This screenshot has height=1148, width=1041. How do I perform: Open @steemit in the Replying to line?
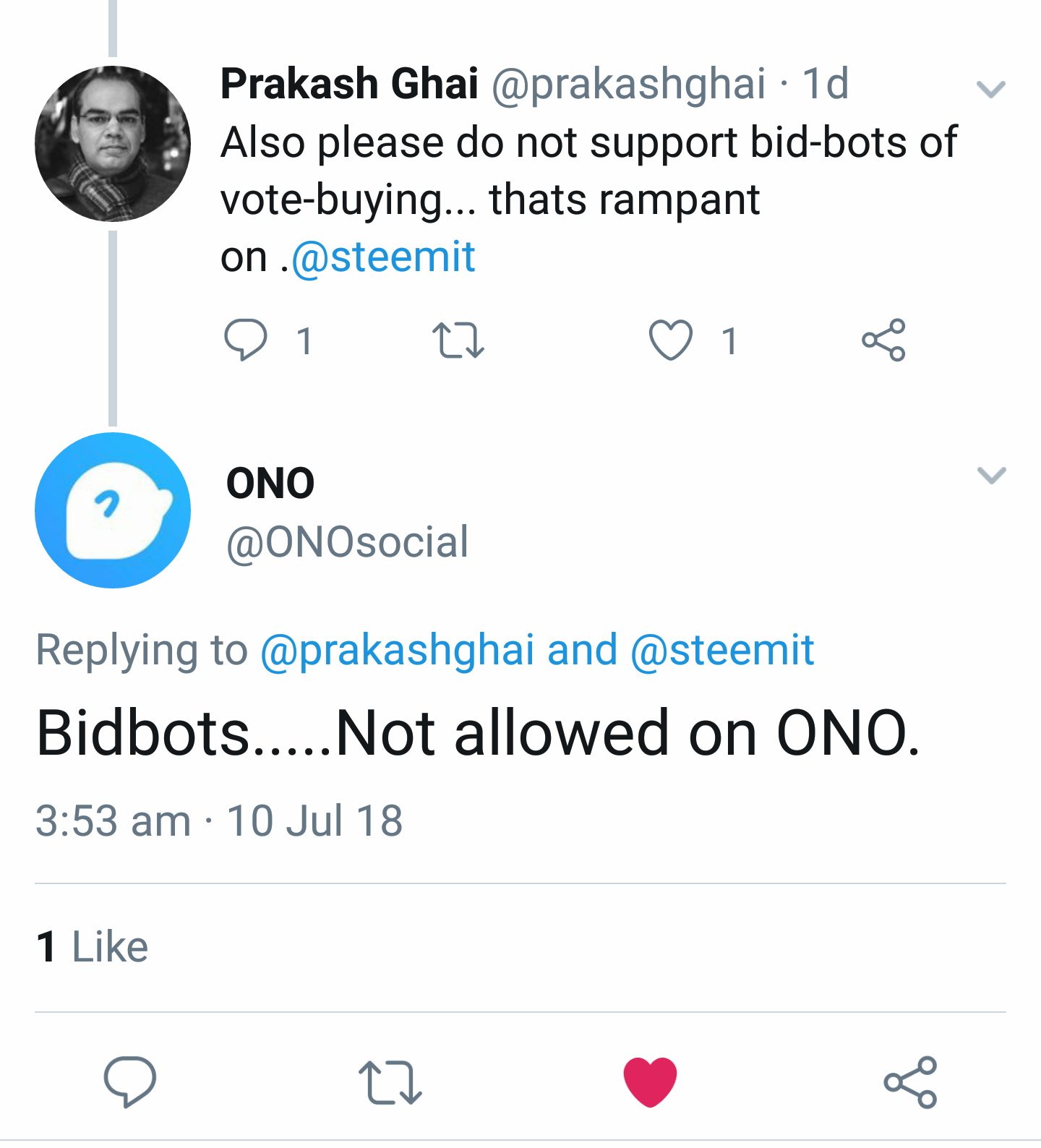722,650
